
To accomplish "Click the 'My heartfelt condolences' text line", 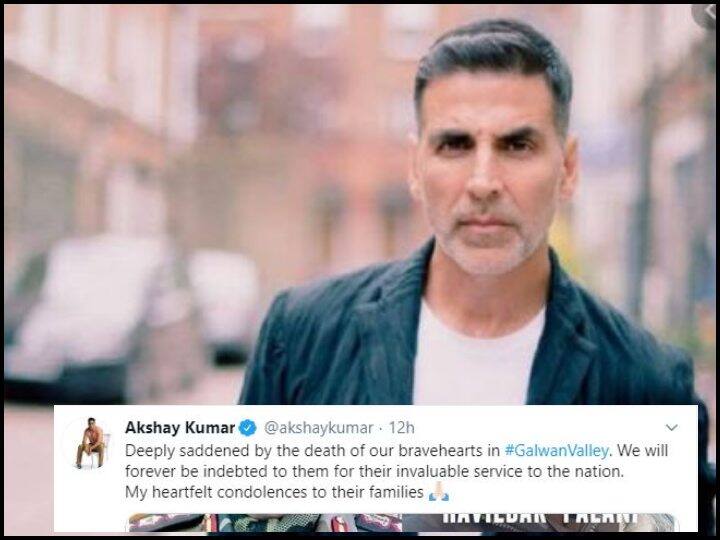I will pos(274,492).
